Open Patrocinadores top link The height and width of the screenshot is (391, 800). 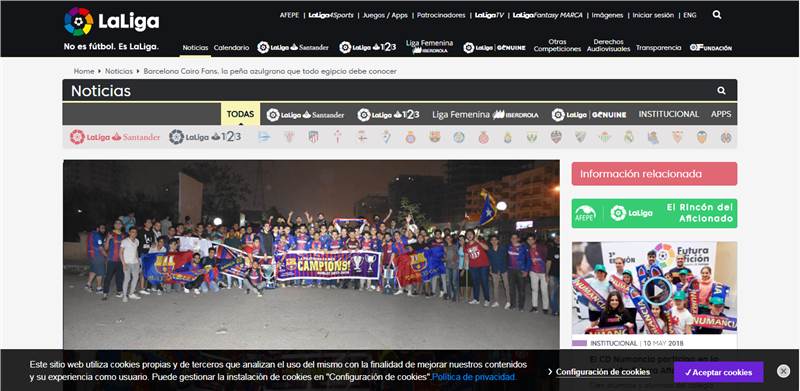tap(441, 15)
